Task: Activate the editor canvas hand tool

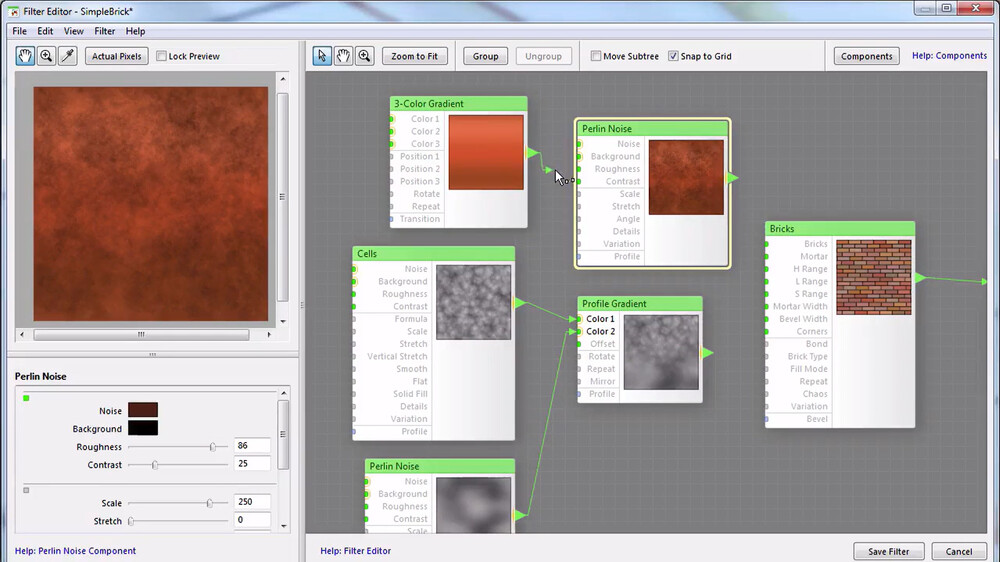Action: click(x=343, y=56)
